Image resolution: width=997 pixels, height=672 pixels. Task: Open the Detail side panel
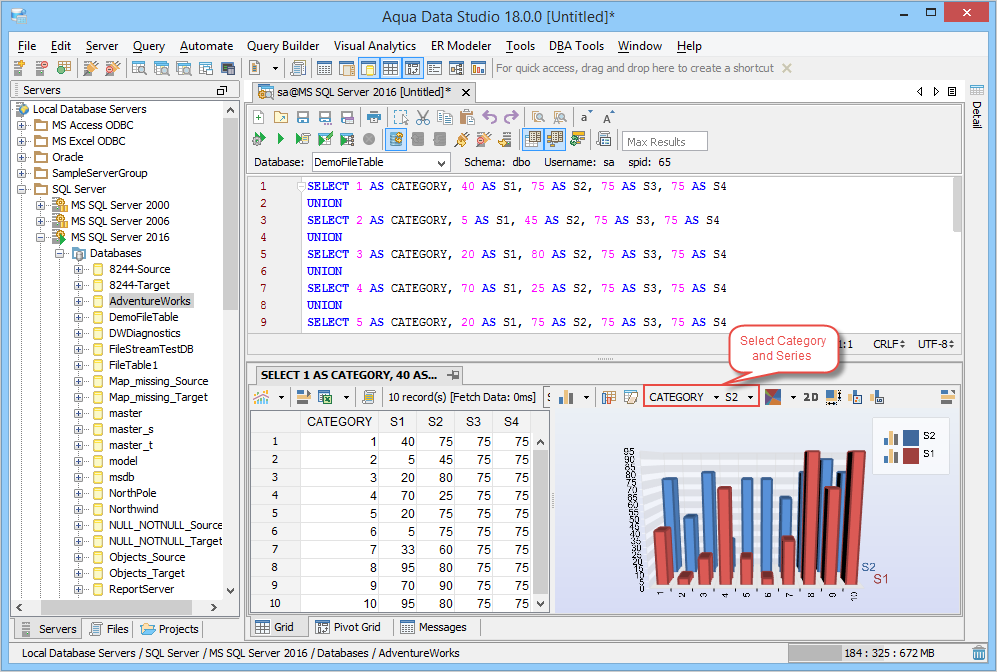[977, 106]
